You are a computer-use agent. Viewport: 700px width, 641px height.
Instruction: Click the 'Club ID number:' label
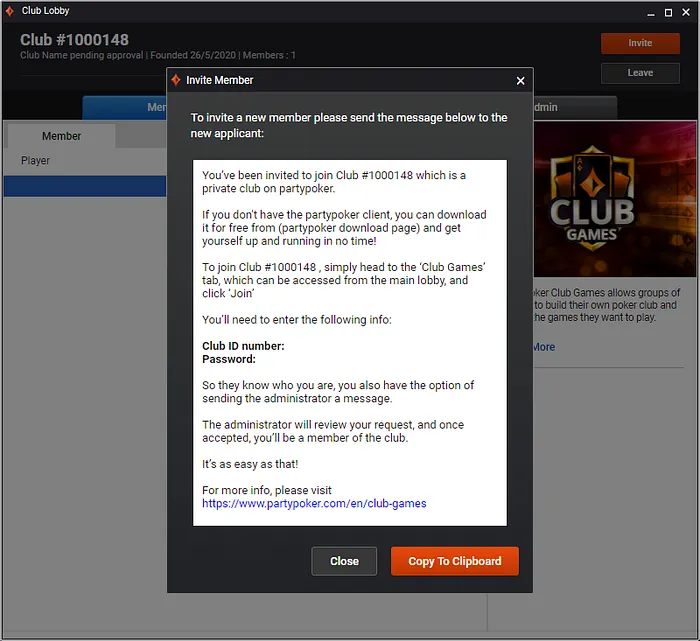243,346
